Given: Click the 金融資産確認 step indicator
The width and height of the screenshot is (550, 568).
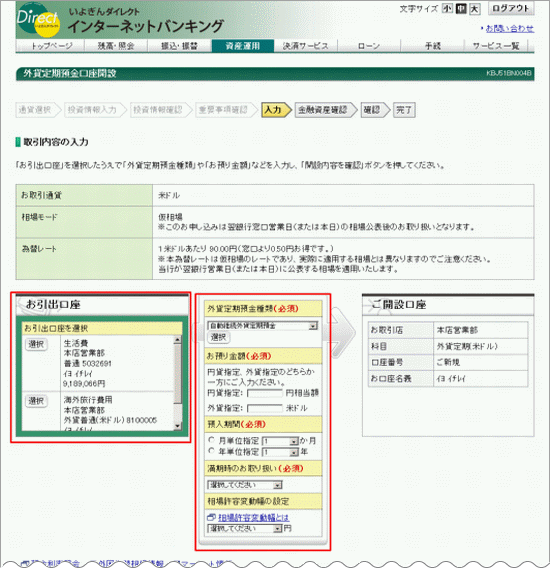Looking at the screenshot, I should (x=326, y=110).
